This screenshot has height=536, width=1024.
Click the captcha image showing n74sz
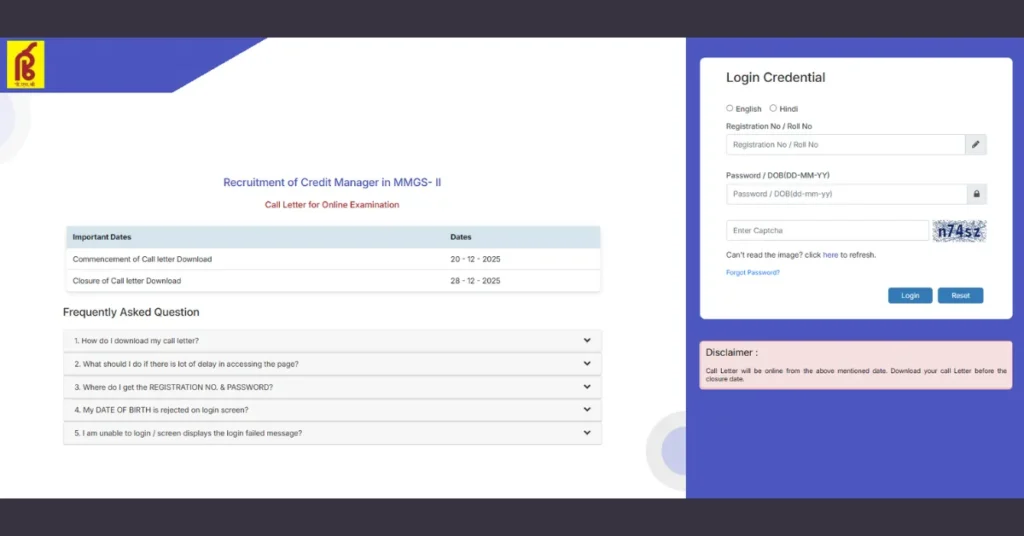[x=959, y=231]
